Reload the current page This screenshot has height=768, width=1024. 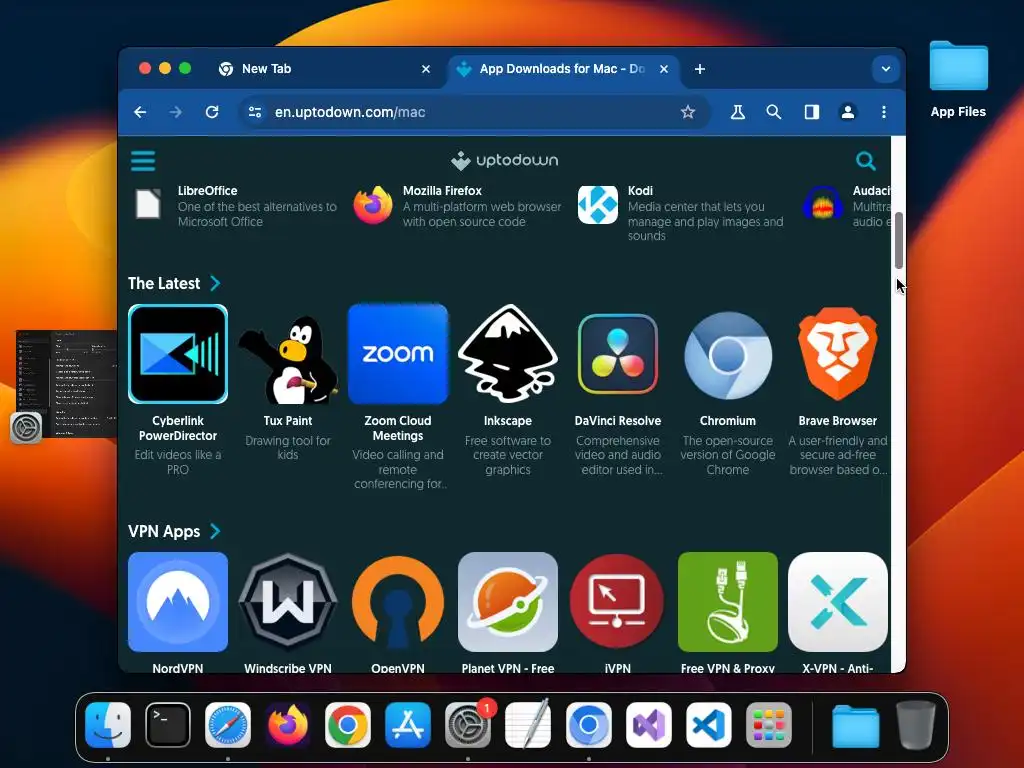(212, 112)
